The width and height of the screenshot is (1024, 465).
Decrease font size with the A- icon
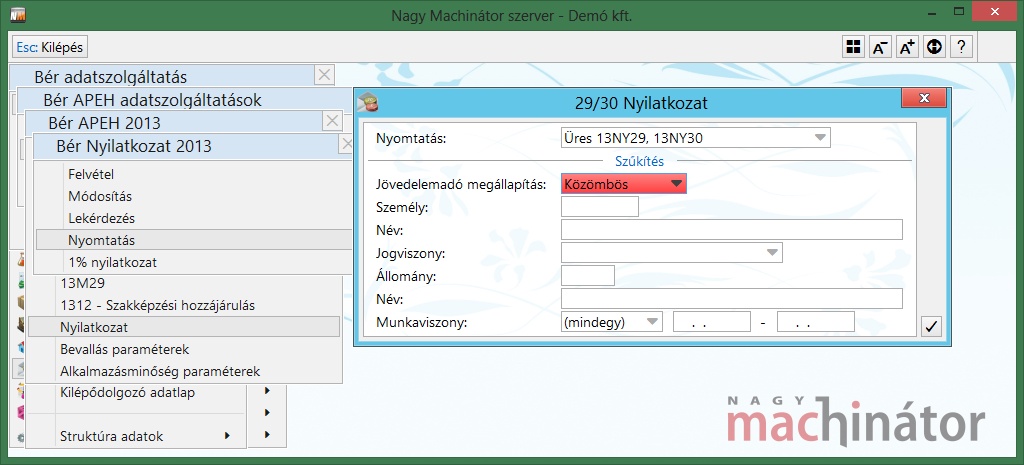880,47
